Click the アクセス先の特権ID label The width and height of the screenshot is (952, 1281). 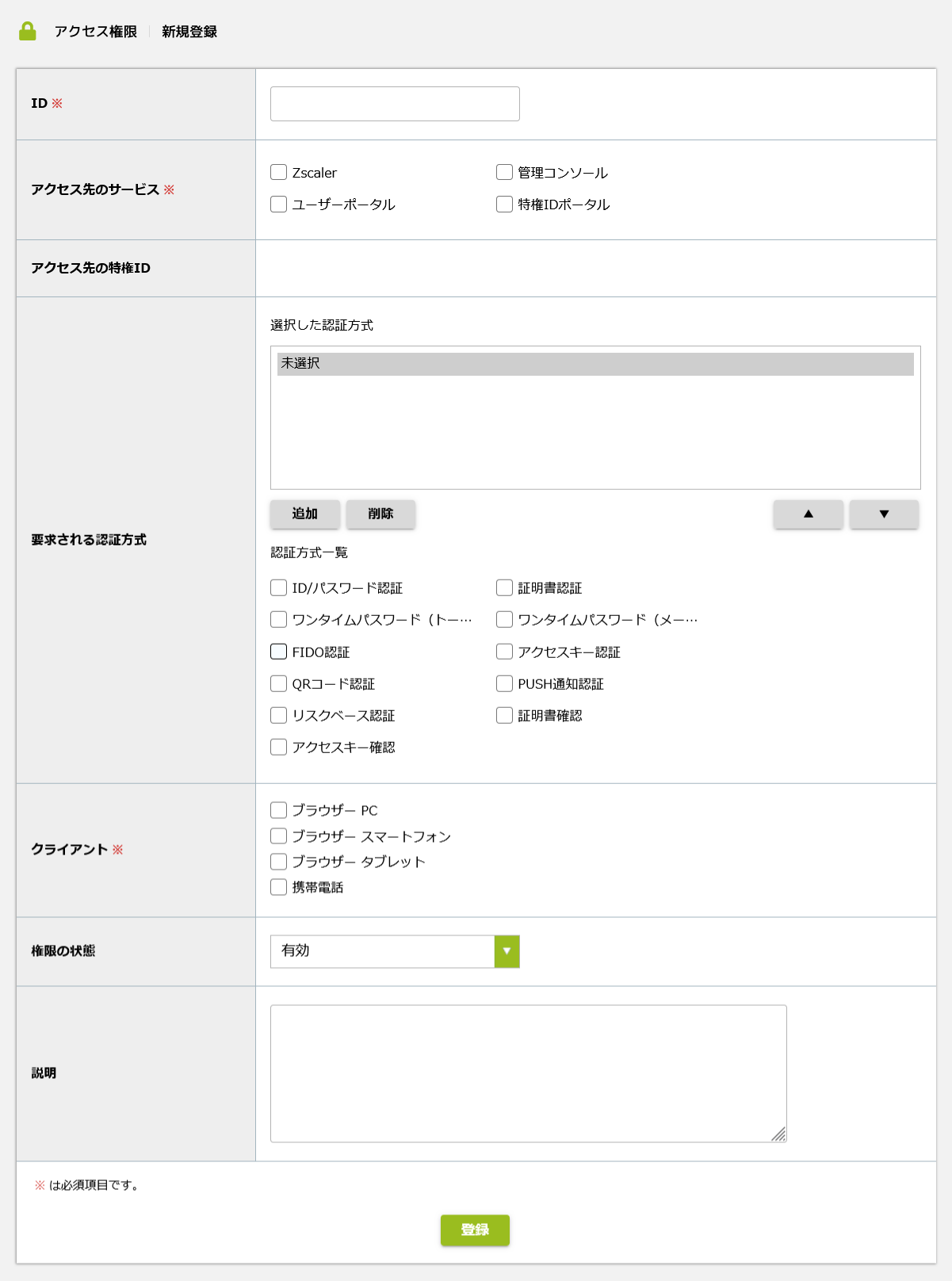(91, 268)
